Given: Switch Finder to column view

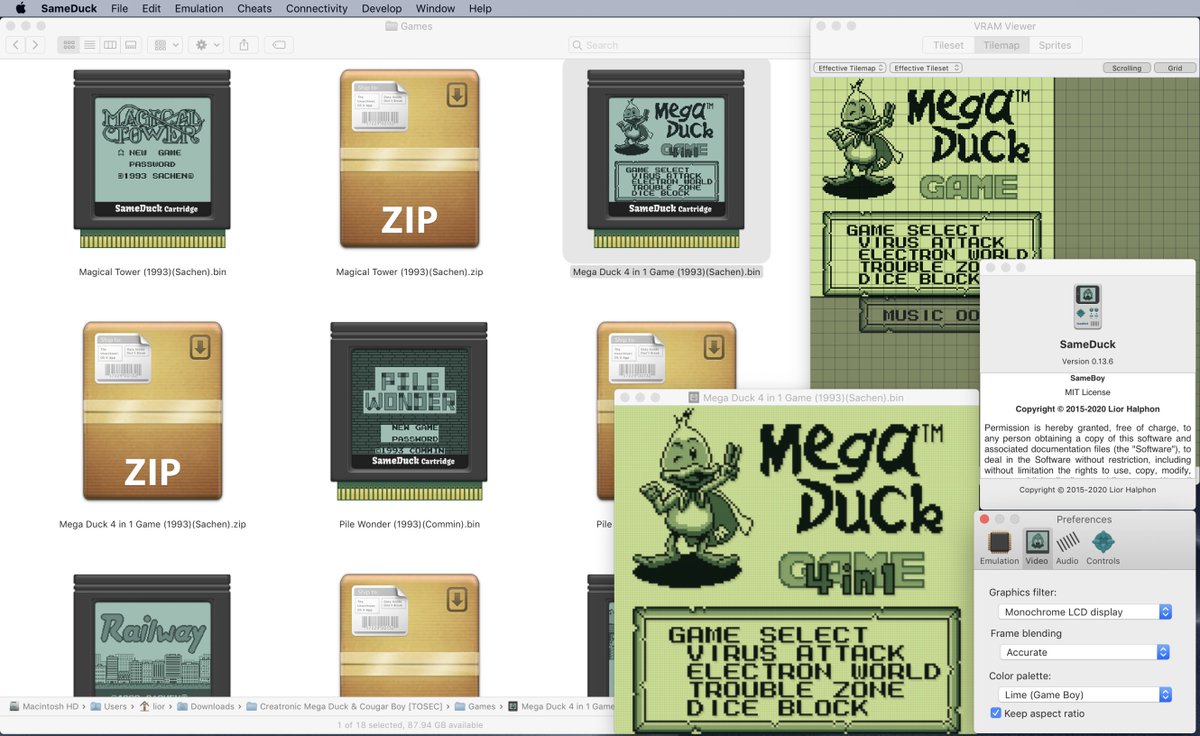Looking at the screenshot, I should tap(110, 45).
